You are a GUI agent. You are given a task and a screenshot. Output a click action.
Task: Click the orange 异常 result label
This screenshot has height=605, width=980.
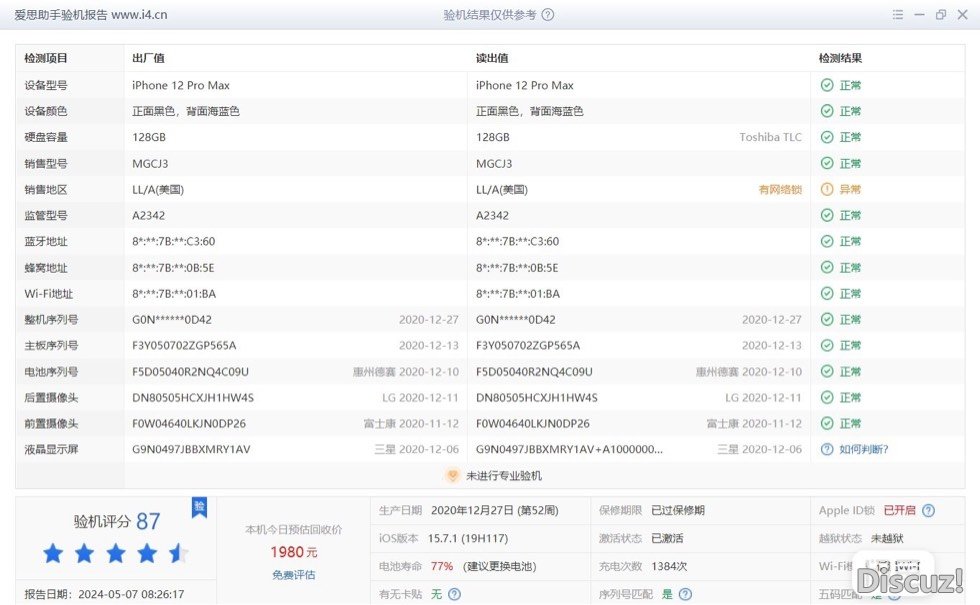850,189
